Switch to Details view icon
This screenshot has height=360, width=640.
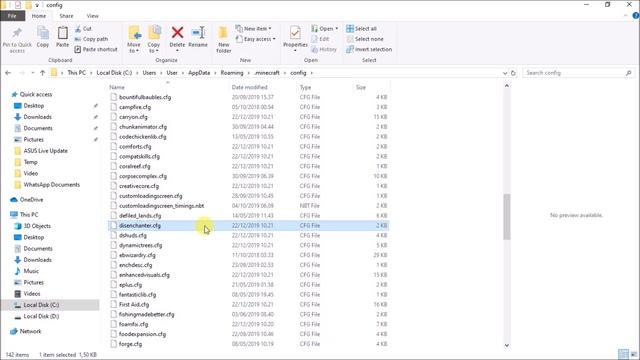pyautogui.click(x=623, y=354)
